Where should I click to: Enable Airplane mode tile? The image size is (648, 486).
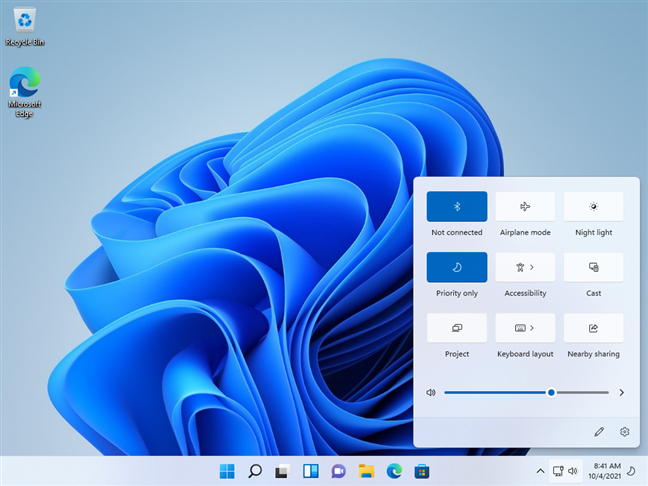point(525,206)
